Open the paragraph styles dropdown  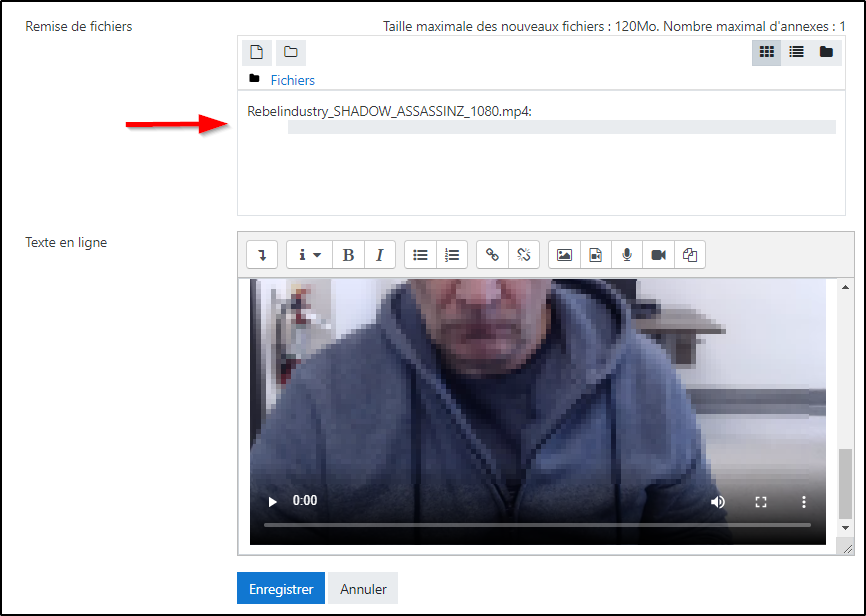[309, 255]
